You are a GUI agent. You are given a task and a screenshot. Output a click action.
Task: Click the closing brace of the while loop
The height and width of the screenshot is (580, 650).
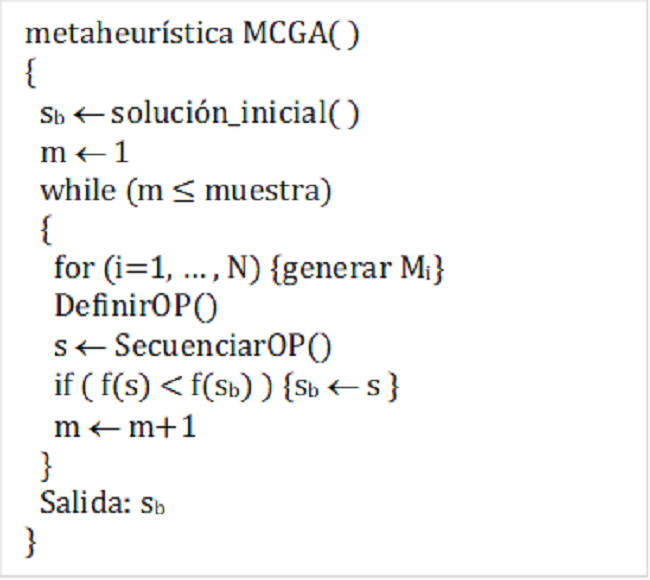(45, 463)
